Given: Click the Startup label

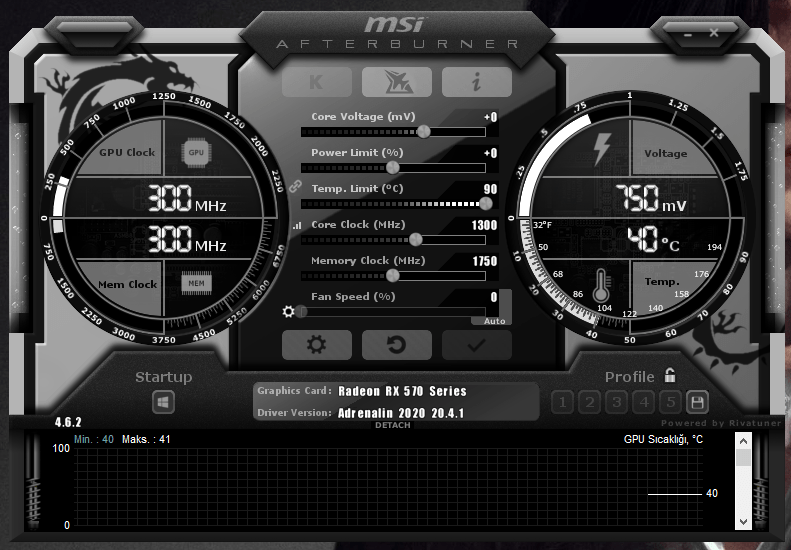Looking at the screenshot, I should pyautogui.click(x=163, y=377).
